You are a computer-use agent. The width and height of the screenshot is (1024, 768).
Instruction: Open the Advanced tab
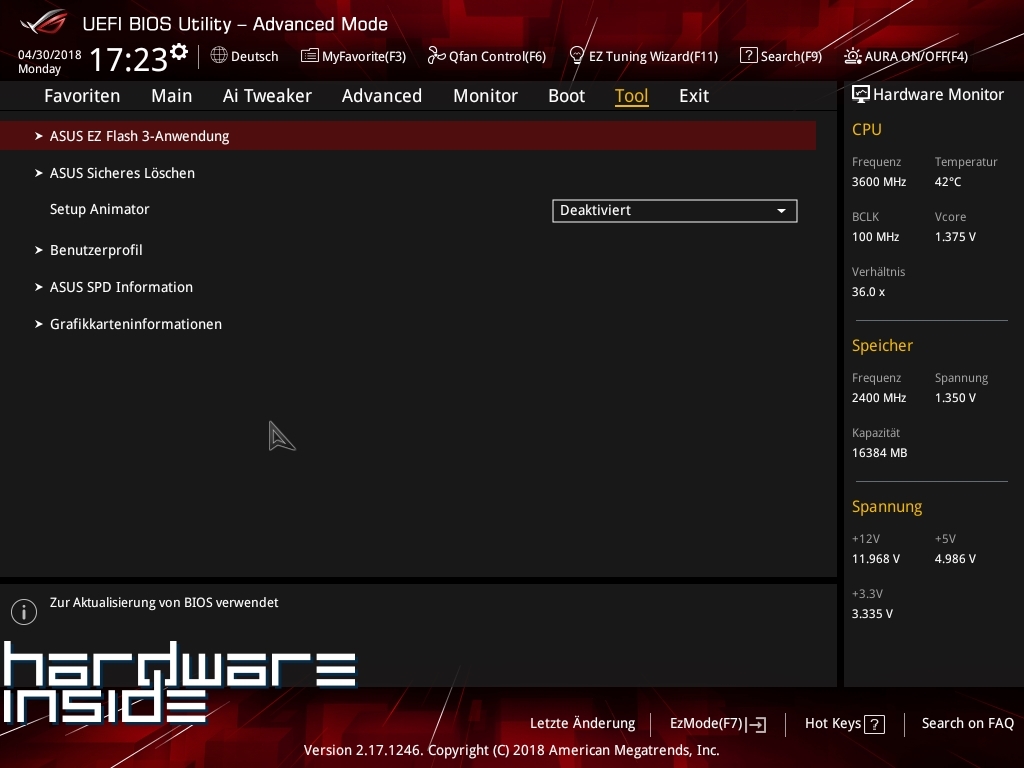tap(382, 96)
